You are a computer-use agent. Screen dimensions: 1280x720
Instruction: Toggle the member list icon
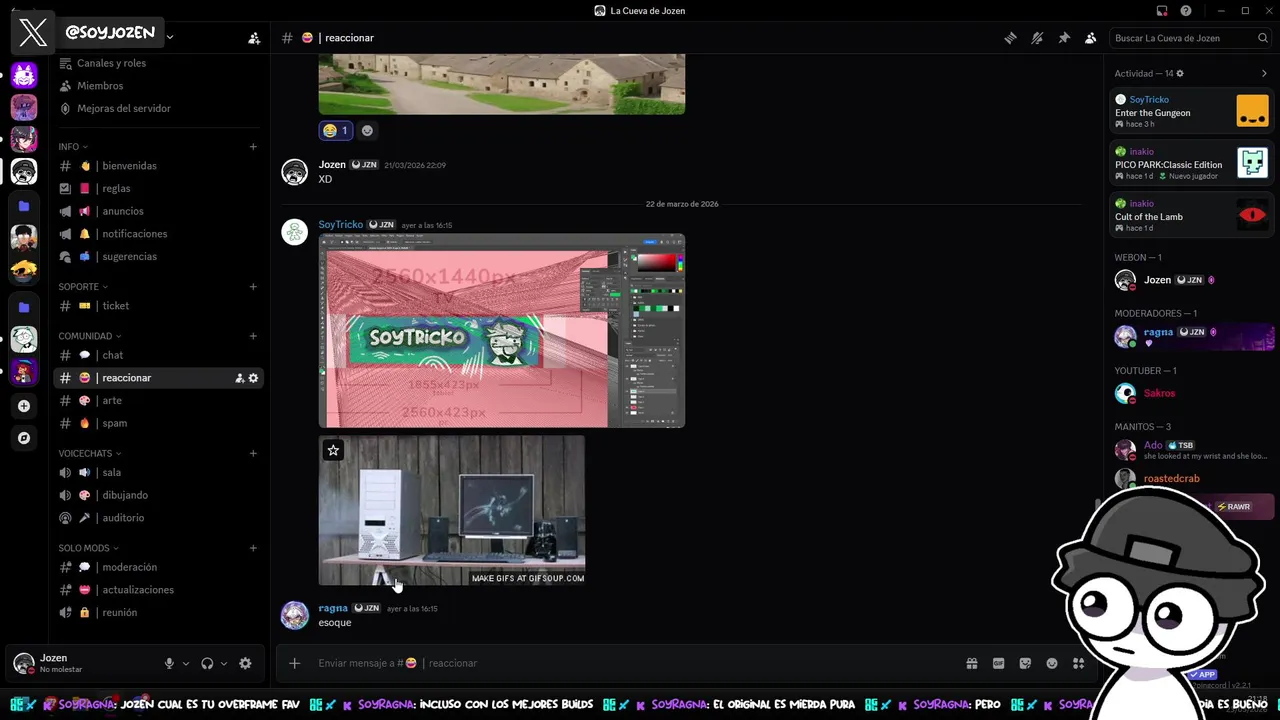(x=1091, y=38)
